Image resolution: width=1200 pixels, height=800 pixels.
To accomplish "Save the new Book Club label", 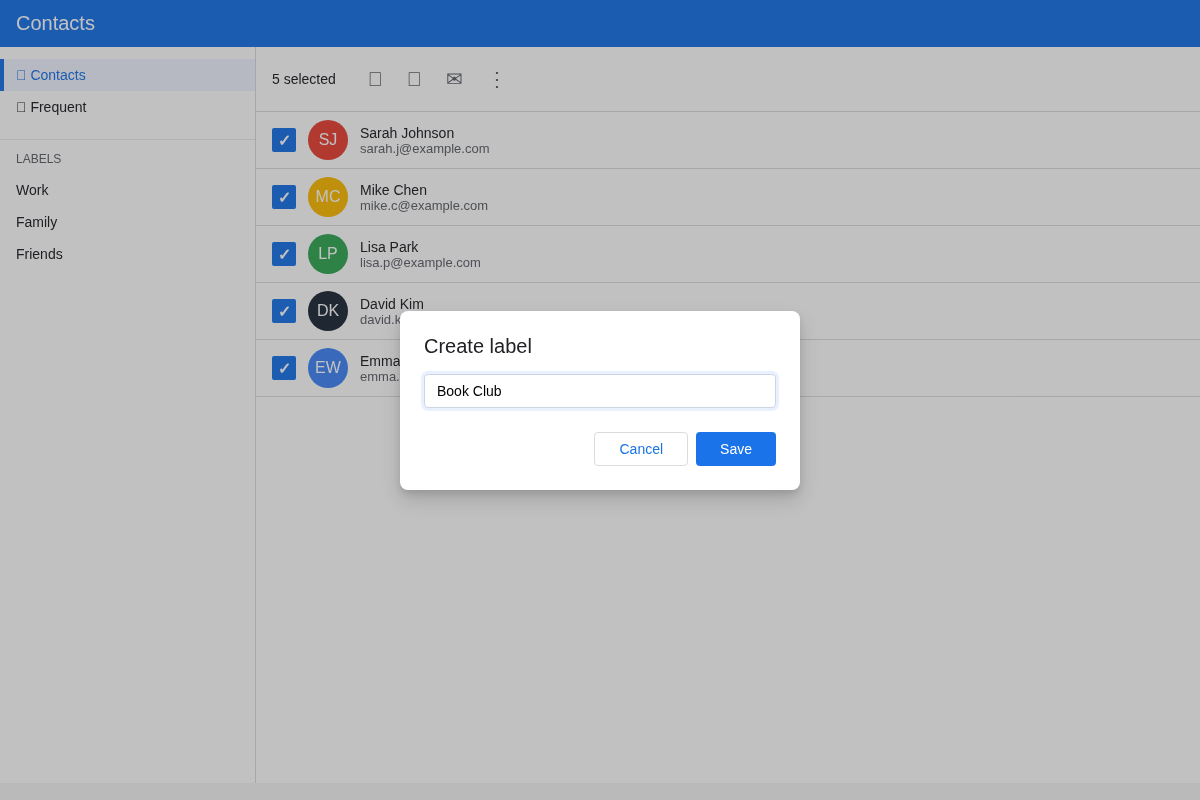I will tap(736, 449).
